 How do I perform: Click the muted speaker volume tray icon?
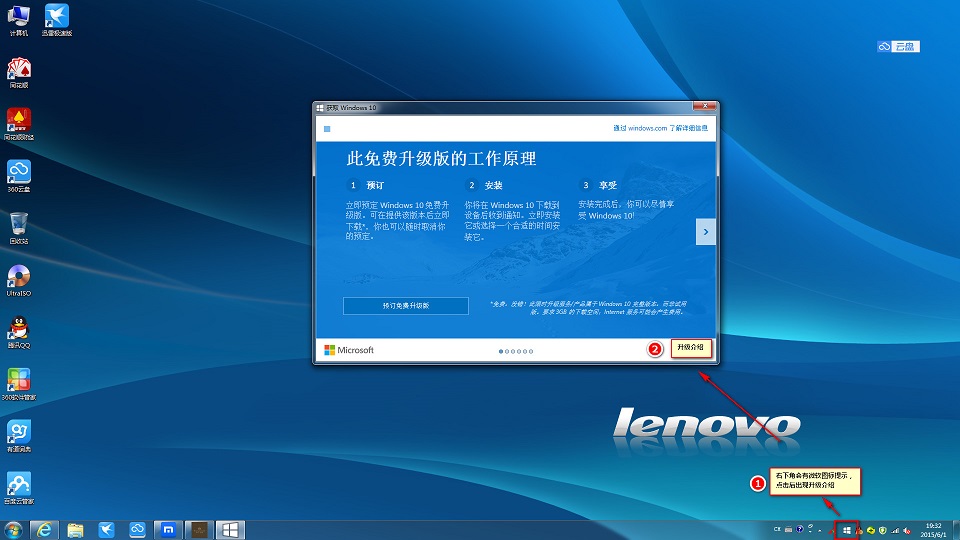click(x=907, y=530)
